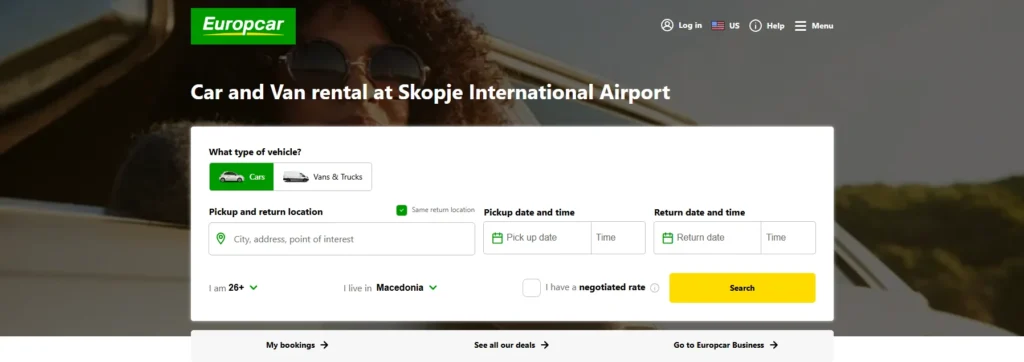Select the Cars vehicle type
The height and width of the screenshot is (362, 1024).
click(x=242, y=176)
